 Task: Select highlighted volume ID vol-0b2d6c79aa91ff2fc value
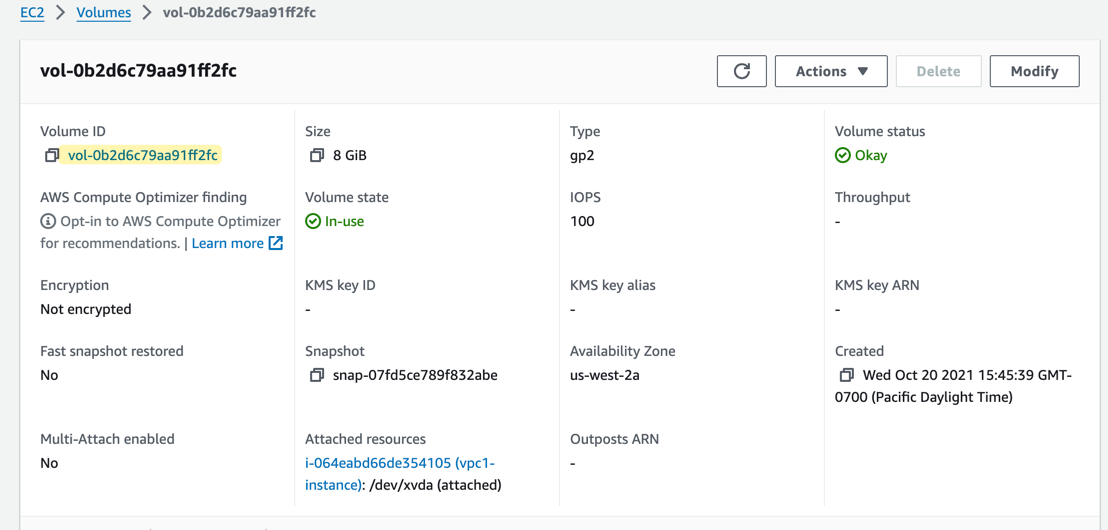pyautogui.click(x=143, y=155)
